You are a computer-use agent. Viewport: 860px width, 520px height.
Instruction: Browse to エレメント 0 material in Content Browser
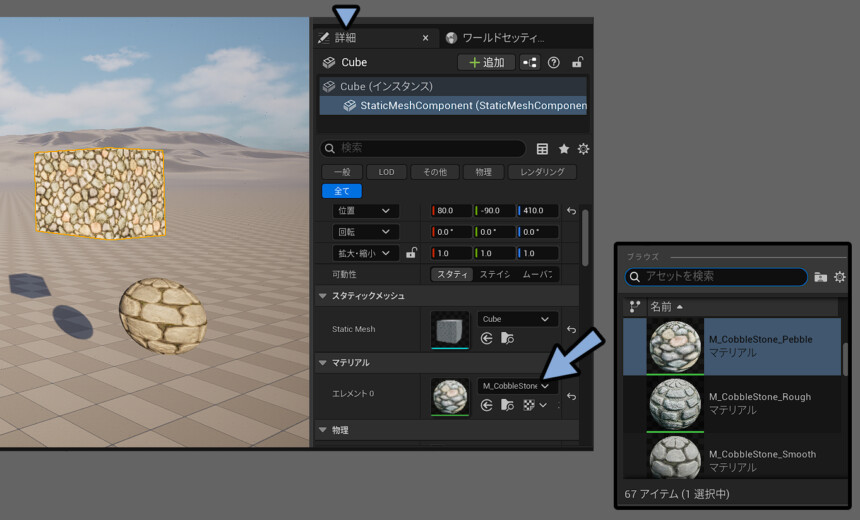tap(507, 405)
